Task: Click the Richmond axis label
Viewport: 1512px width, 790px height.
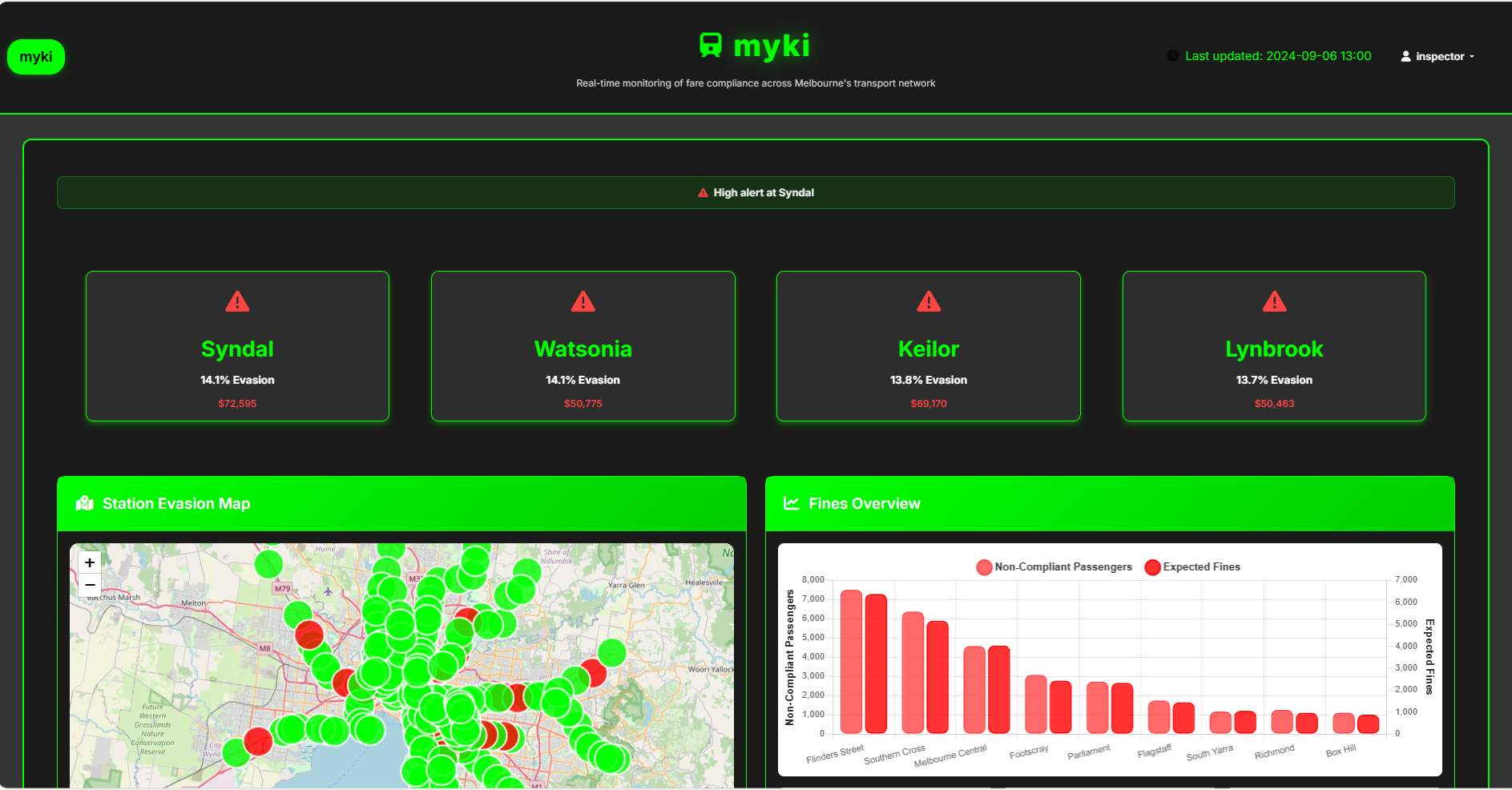Action: [x=1274, y=752]
